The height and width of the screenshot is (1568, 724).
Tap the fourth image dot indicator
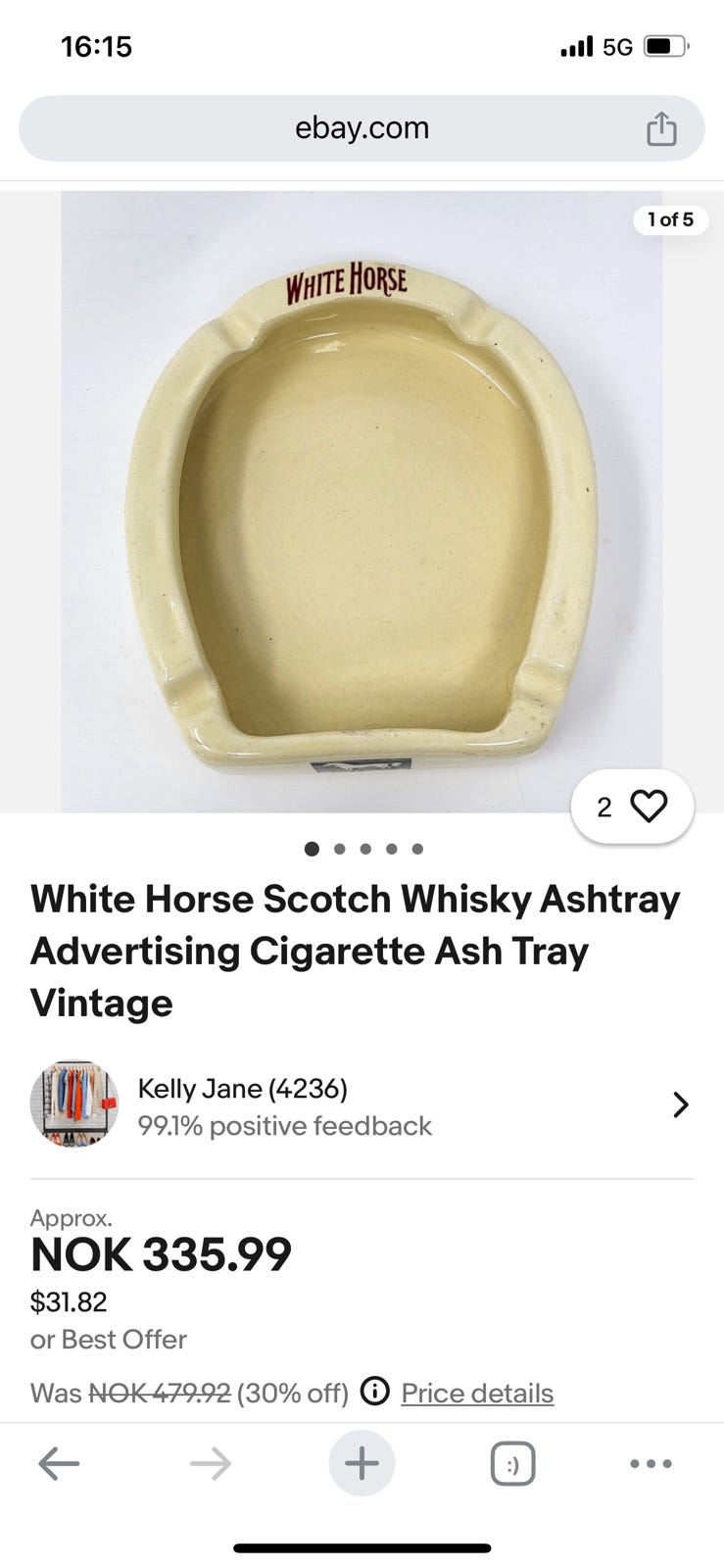tap(391, 849)
